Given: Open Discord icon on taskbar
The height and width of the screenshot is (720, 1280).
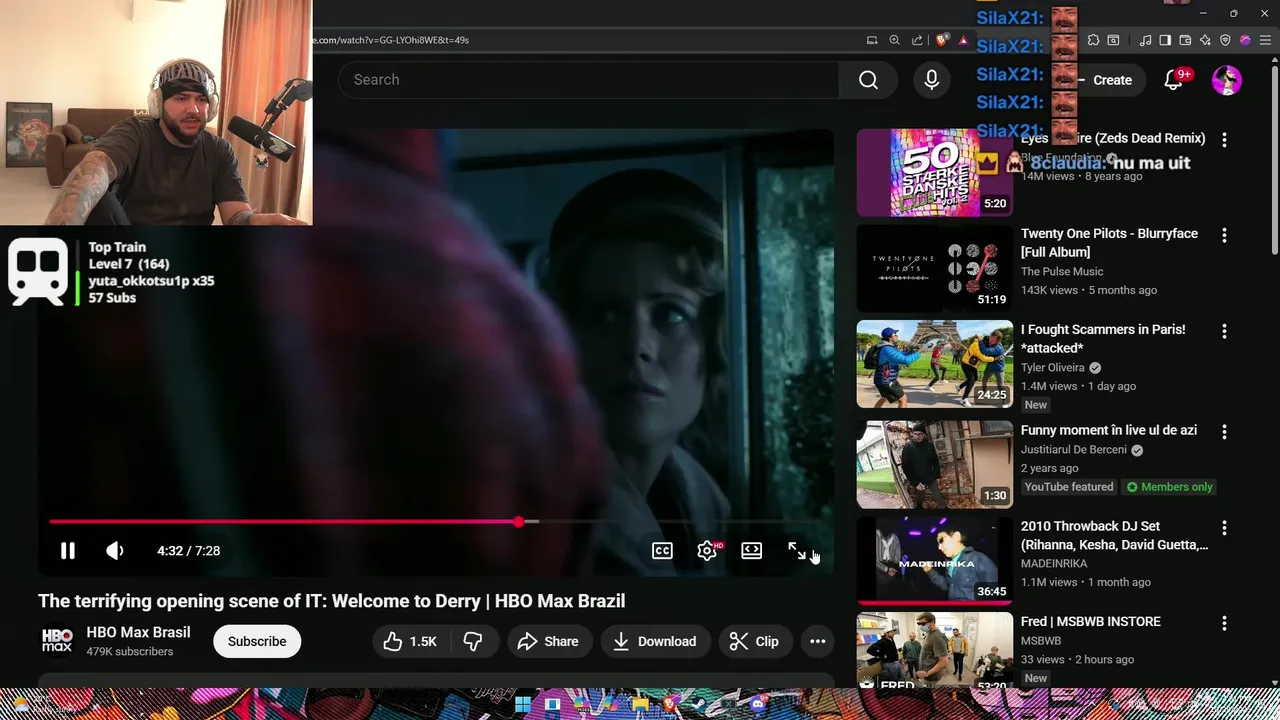Looking at the screenshot, I should click(x=757, y=704).
